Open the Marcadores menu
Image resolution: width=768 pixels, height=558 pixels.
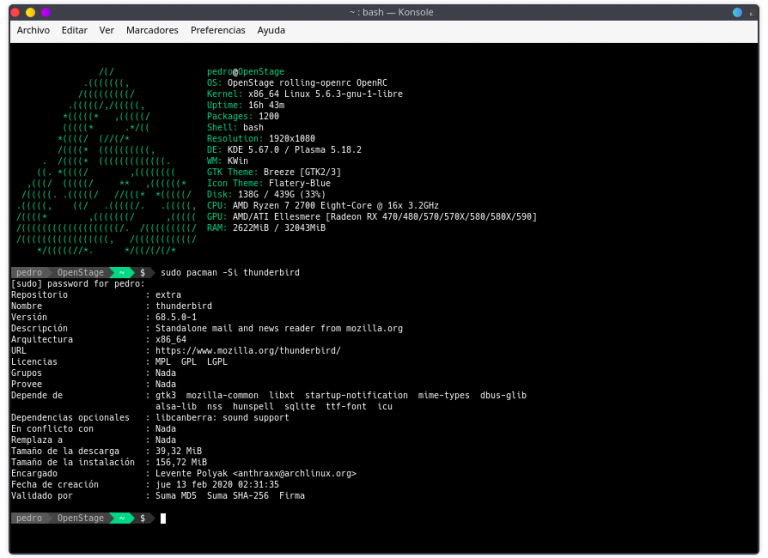[152, 30]
